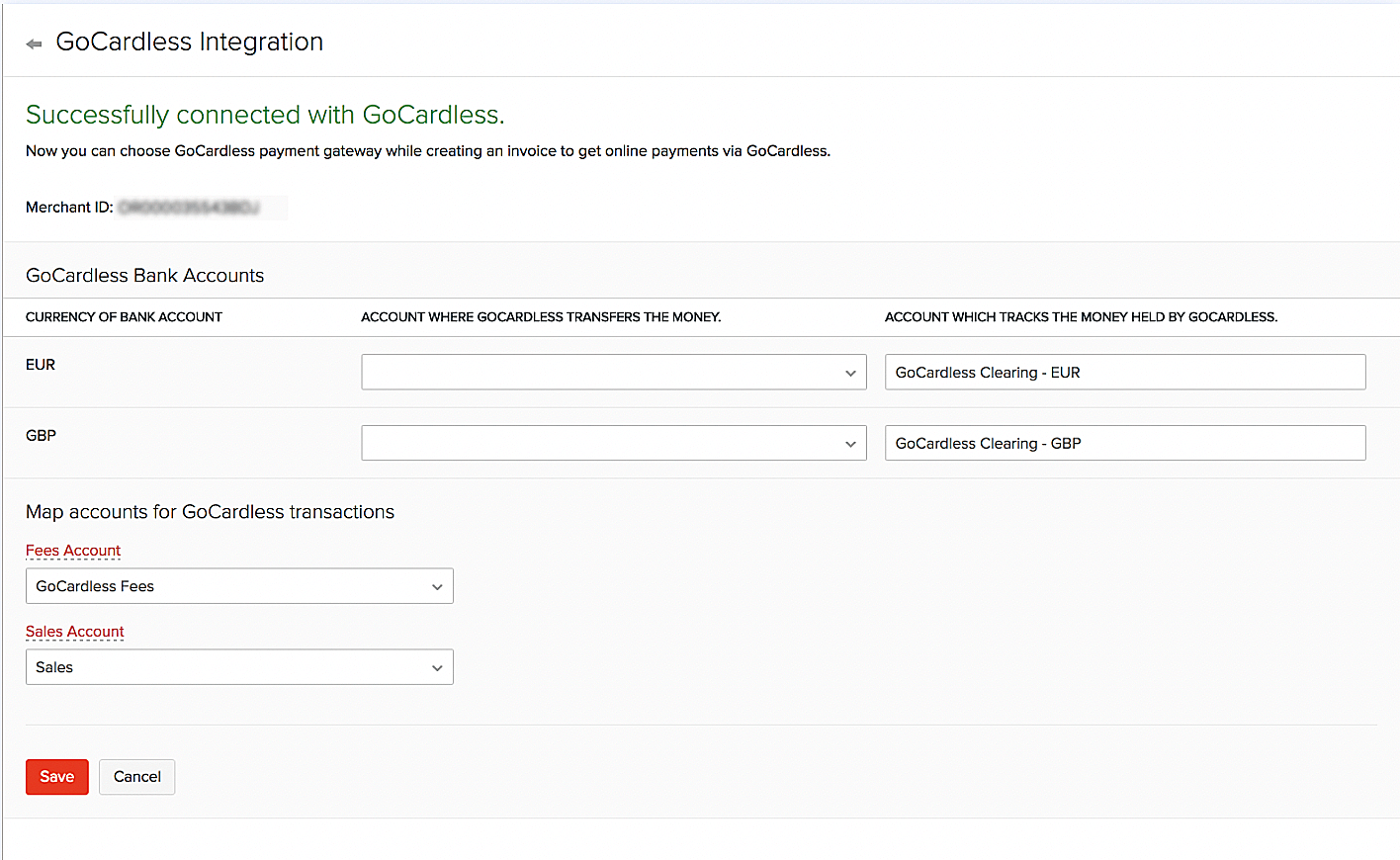Image resolution: width=1400 pixels, height=860 pixels.
Task: Click the Fees Account label link
Action: pos(73,551)
